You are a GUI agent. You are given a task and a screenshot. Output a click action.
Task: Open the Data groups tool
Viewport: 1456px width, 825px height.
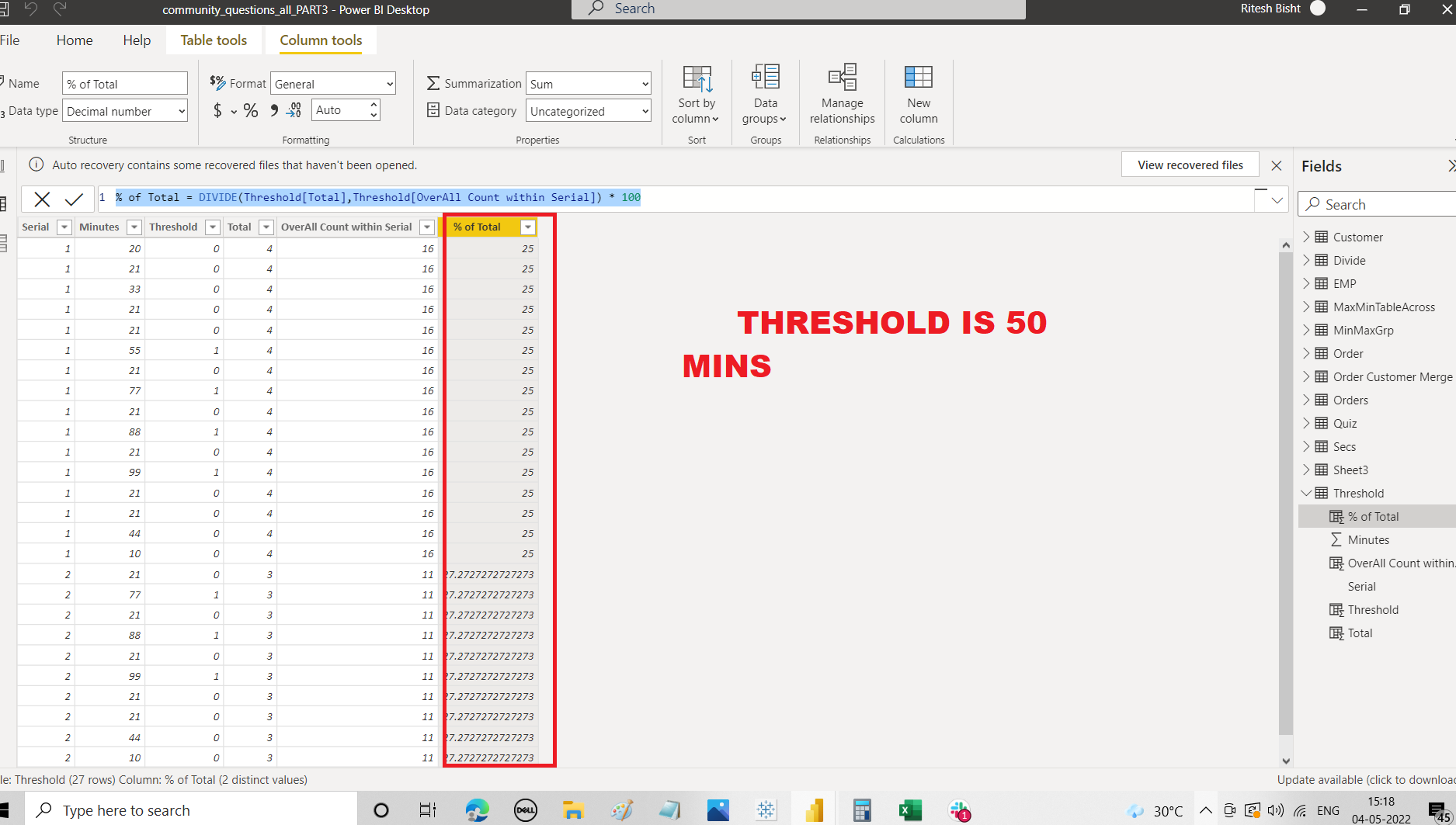pyautogui.click(x=765, y=94)
